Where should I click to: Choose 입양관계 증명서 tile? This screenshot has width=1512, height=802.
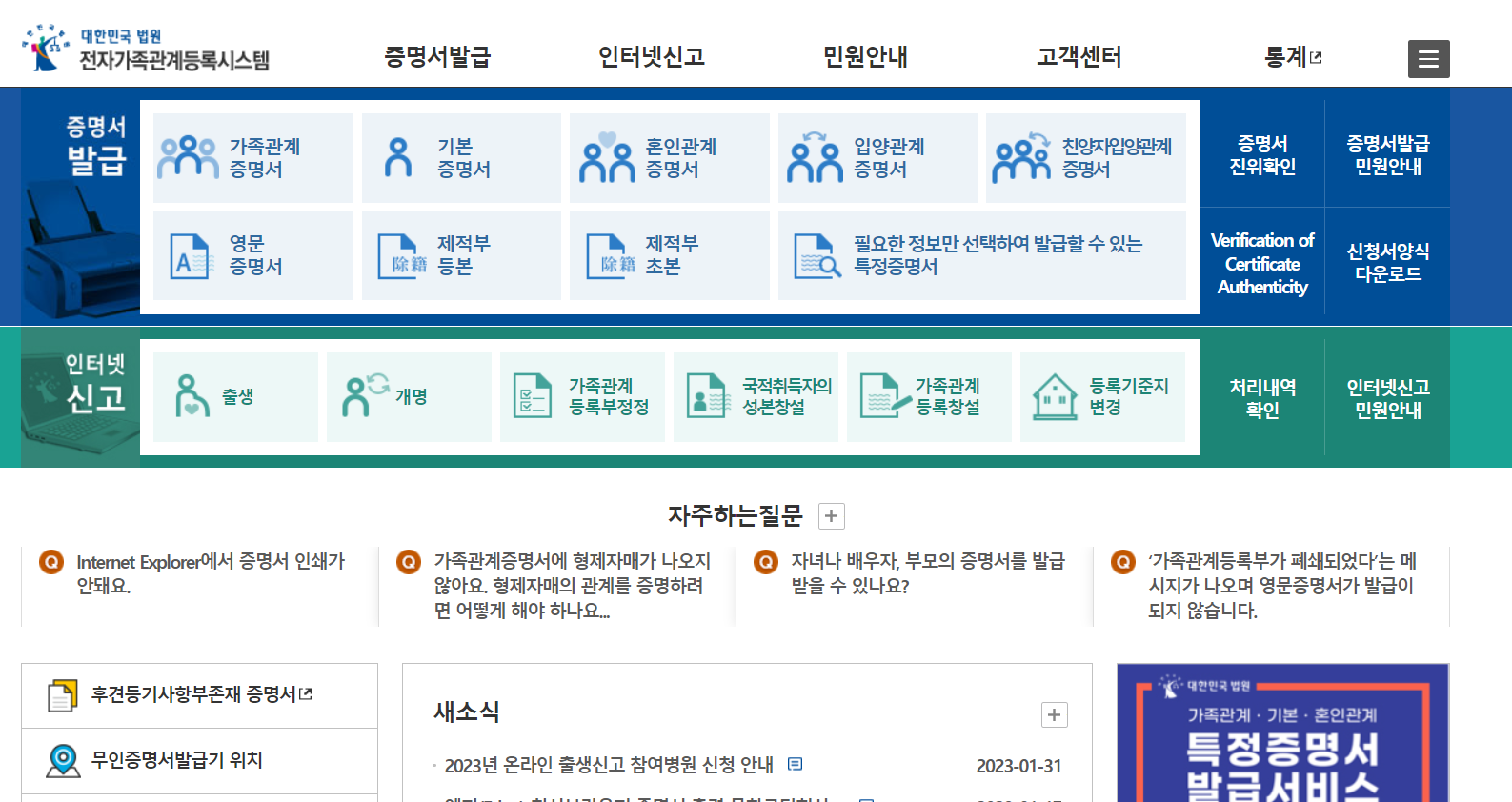[x=877, y=158]
